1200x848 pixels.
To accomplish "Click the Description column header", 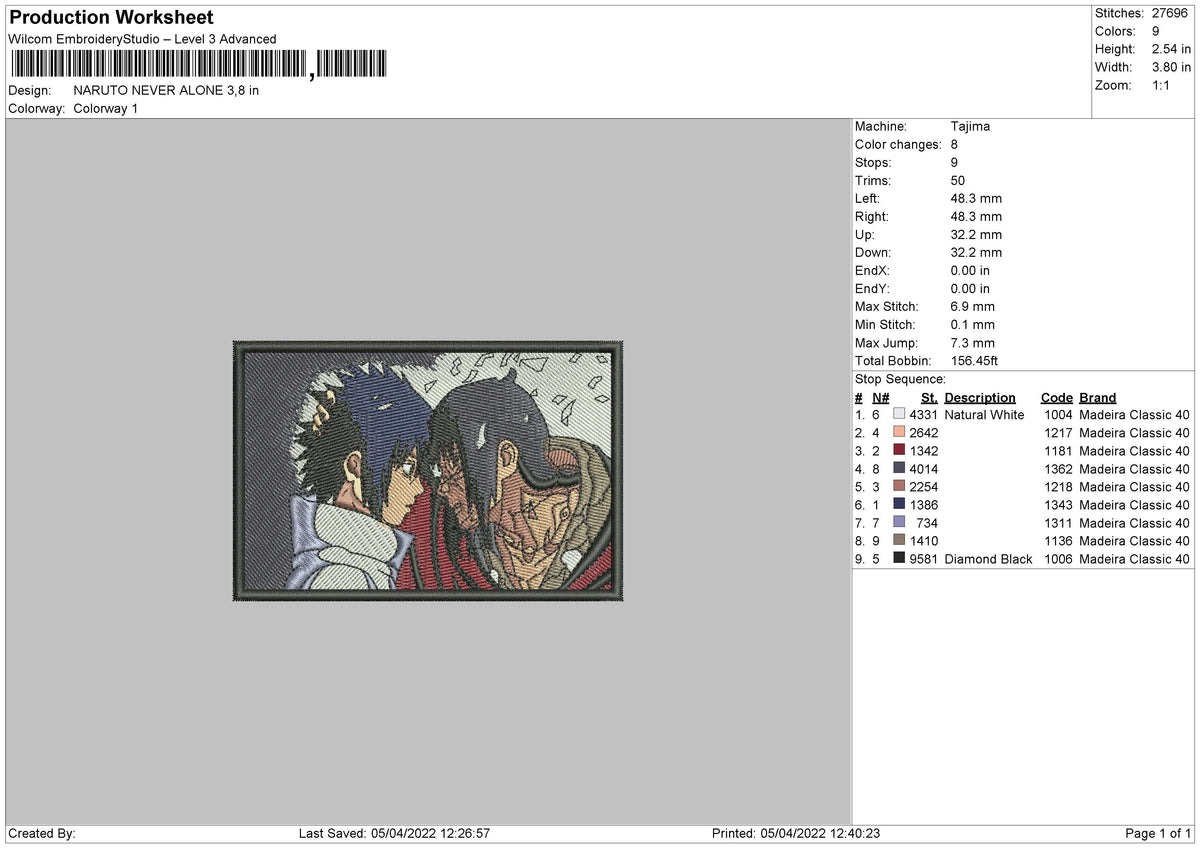I will 980,397.
